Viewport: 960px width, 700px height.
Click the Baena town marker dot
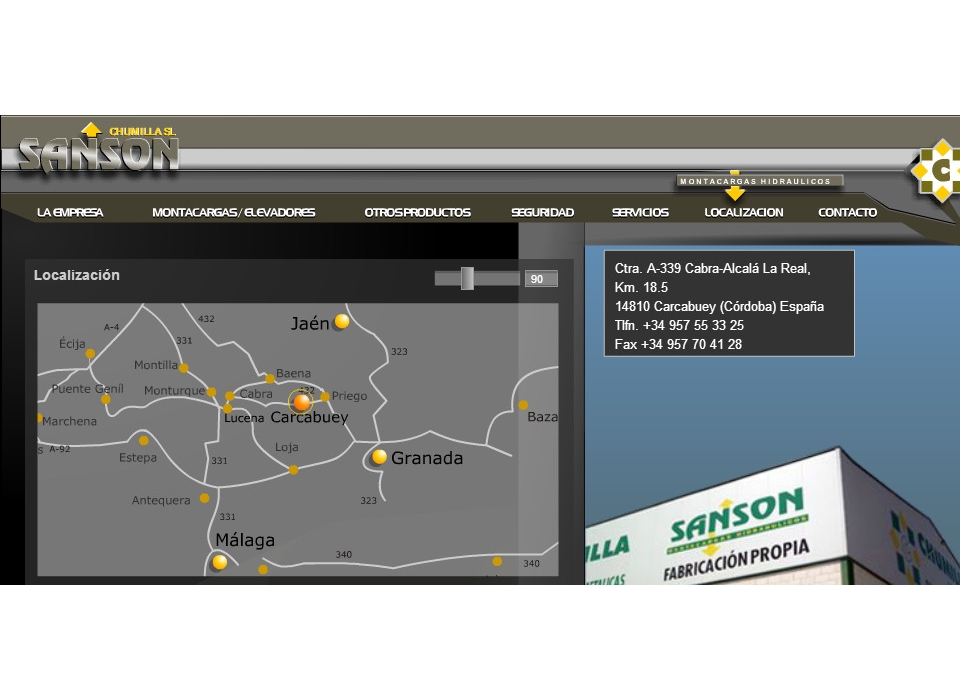(269, 378)
